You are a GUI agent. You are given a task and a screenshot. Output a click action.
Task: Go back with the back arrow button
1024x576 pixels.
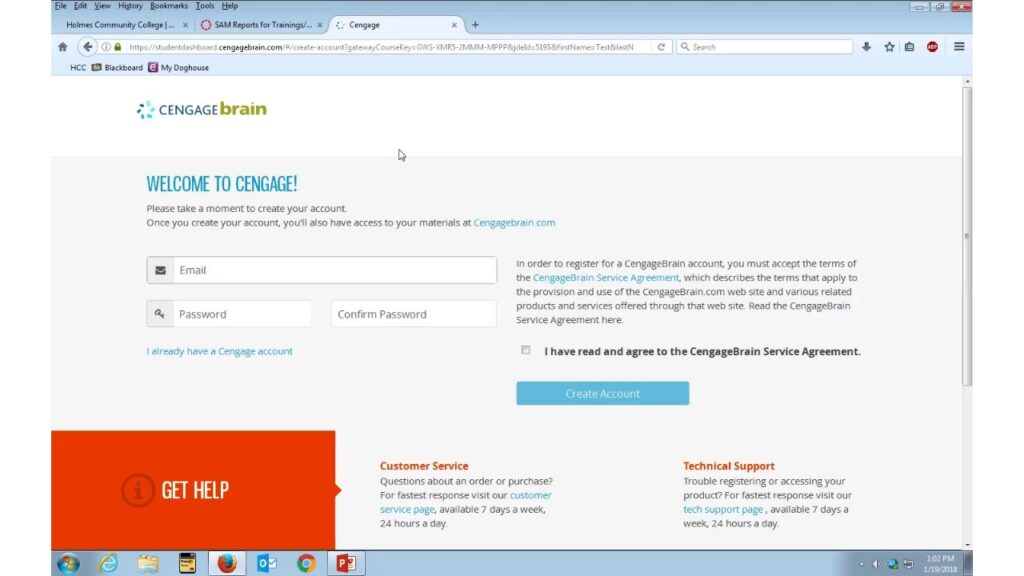click(x=87, y=47)
